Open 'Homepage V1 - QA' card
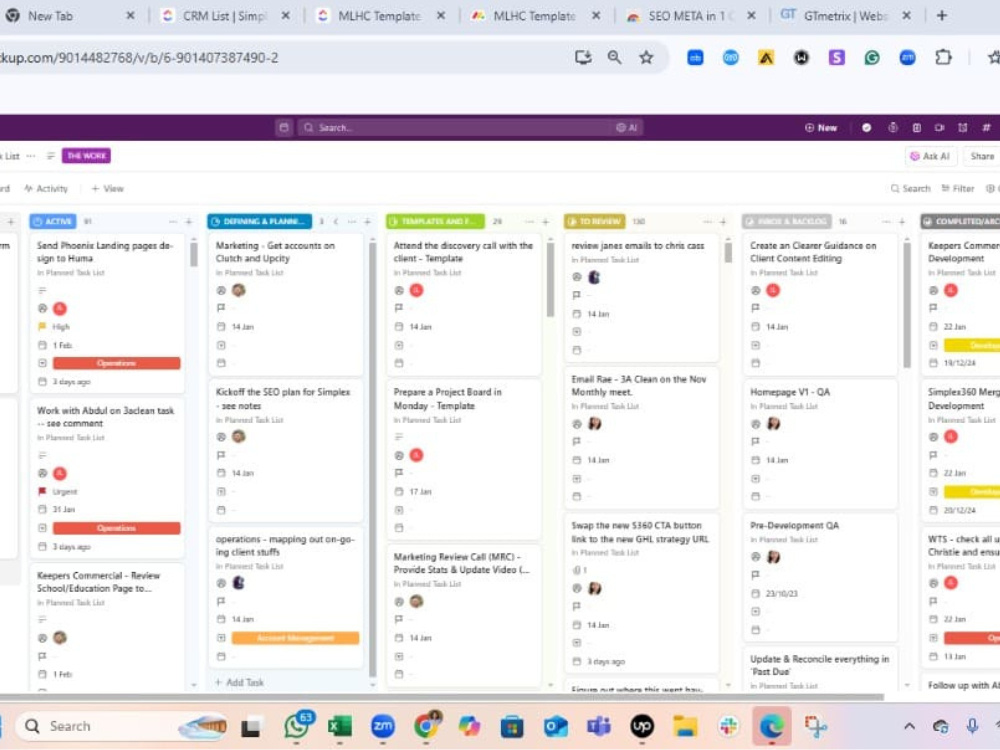The width and height of the screenshot is (1000, 750). [x=820, y=446]
